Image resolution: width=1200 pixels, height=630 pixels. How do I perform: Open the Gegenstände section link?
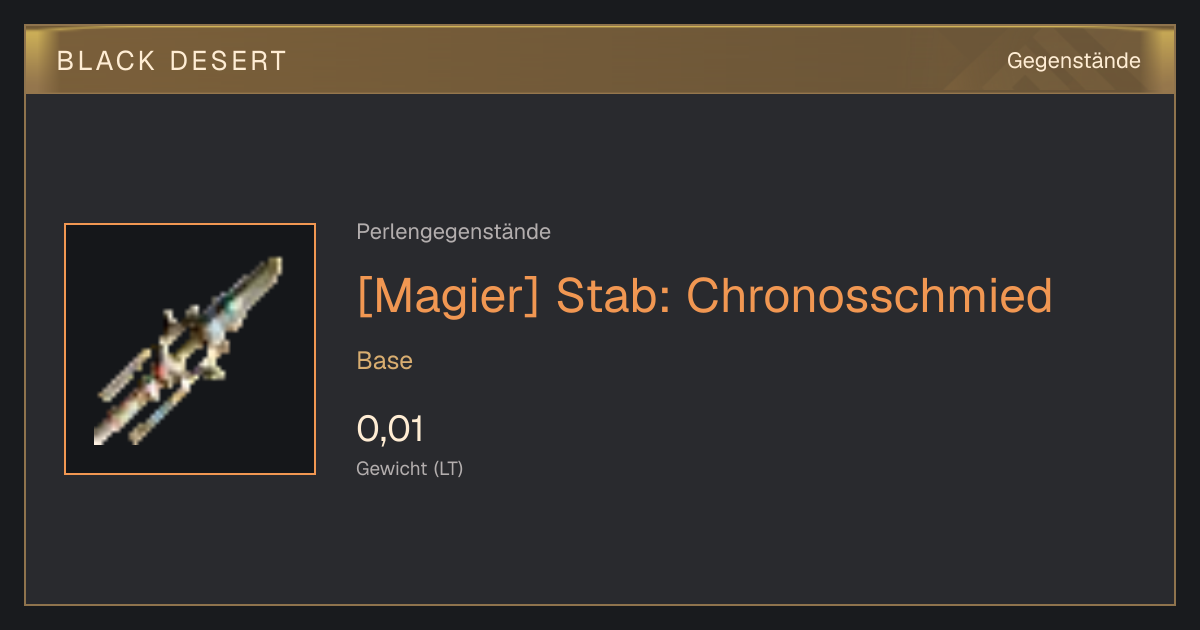[1074, 61]
